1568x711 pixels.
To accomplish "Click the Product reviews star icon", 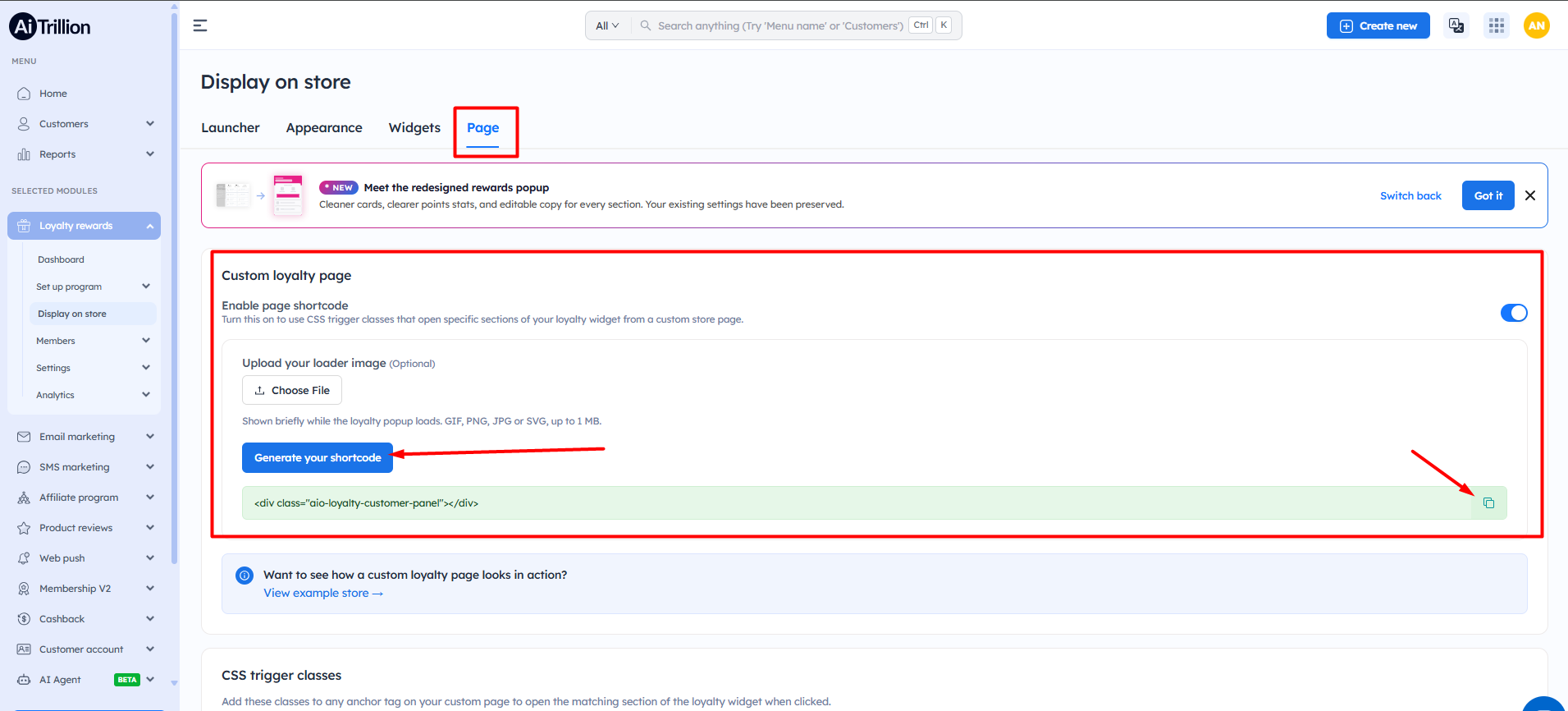I will [x=24, y=528].
